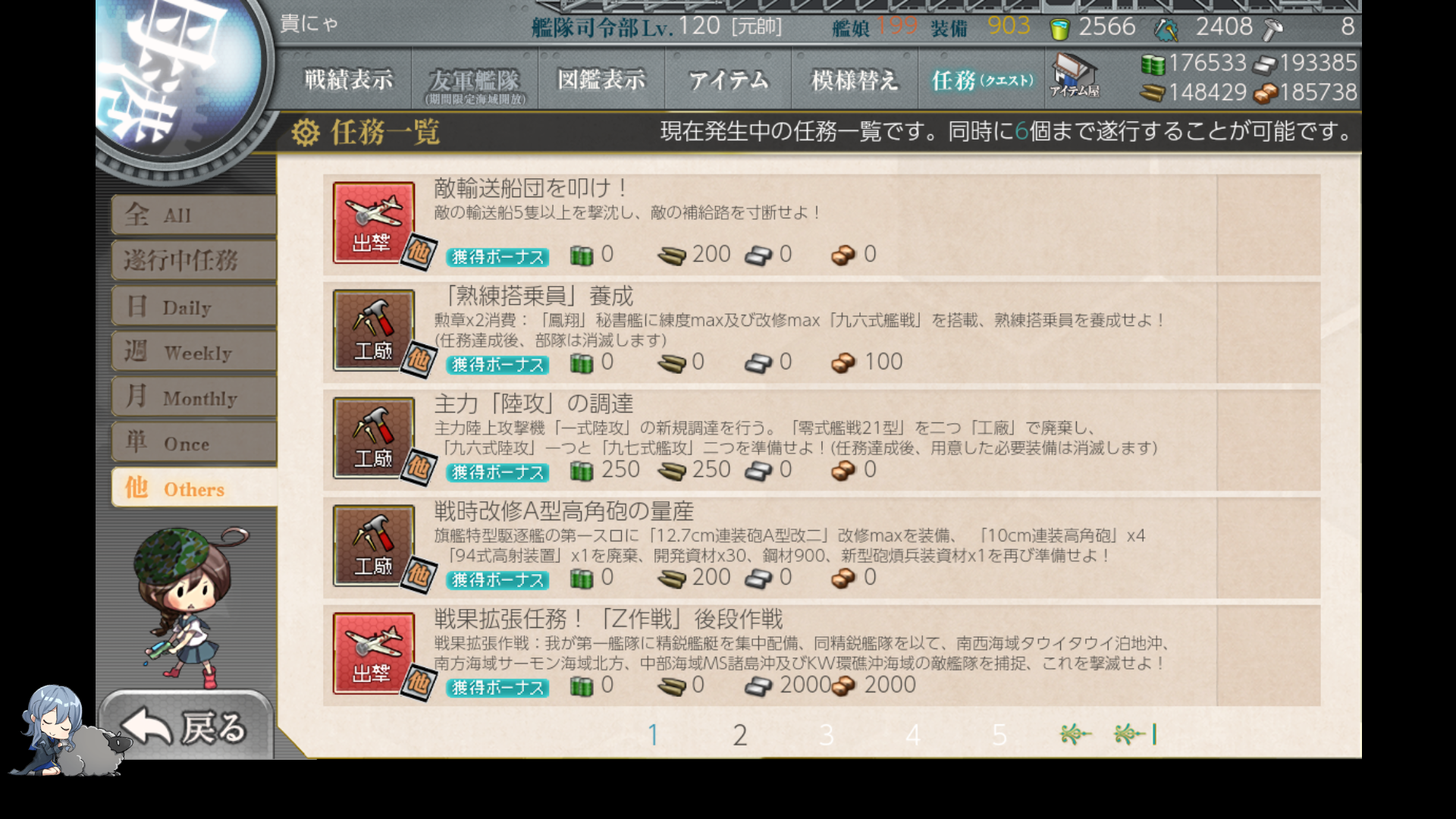Viewport: 1456px width, 819px height.
Task: Open the アイテム屋 shop icon
Action: 1074,76
